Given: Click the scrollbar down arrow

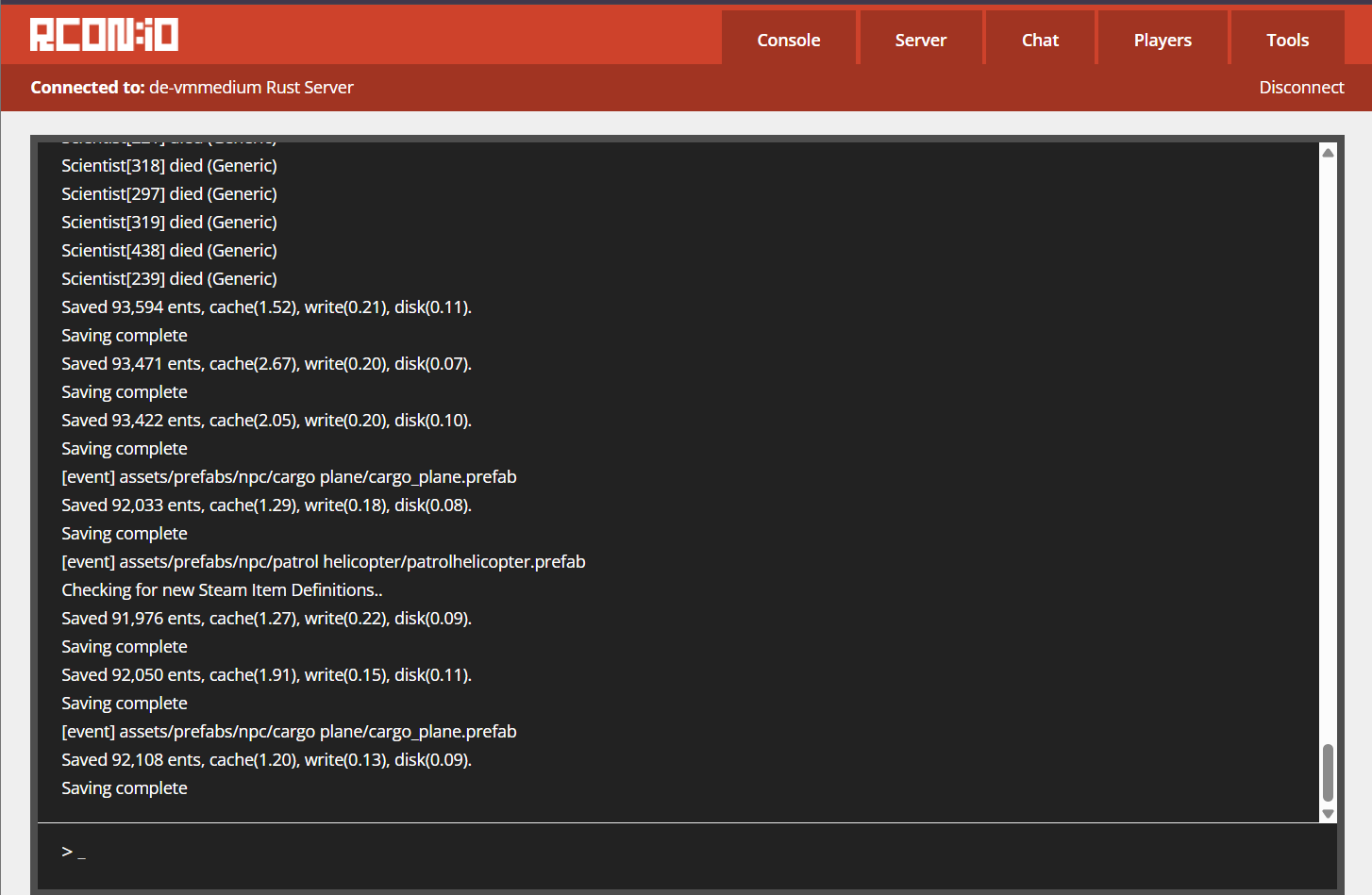Looking at the screenshot, I should coord(1328,814).
